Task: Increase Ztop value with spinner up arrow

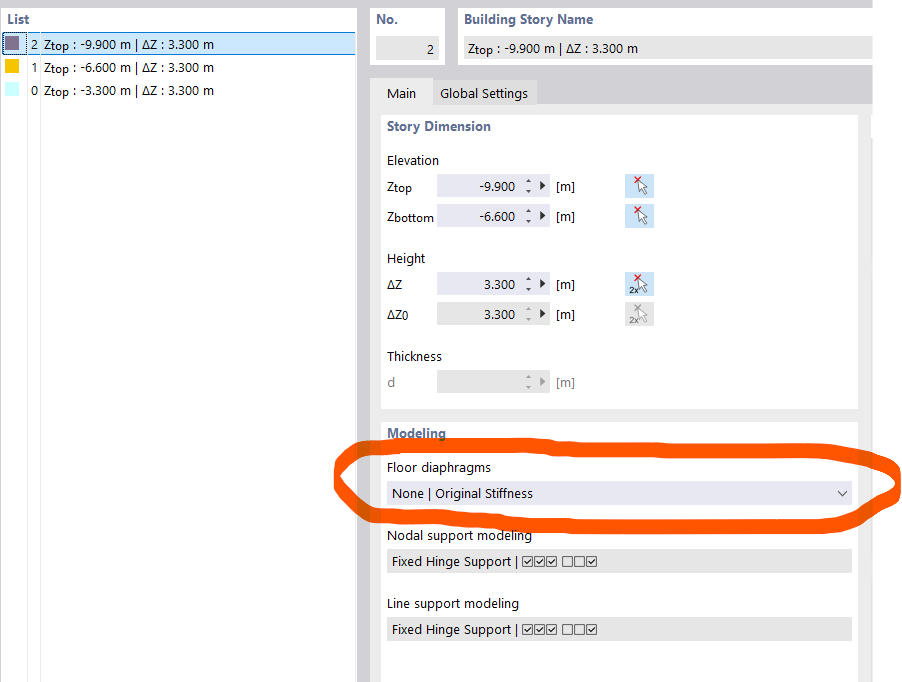Action: click(528, 182)
